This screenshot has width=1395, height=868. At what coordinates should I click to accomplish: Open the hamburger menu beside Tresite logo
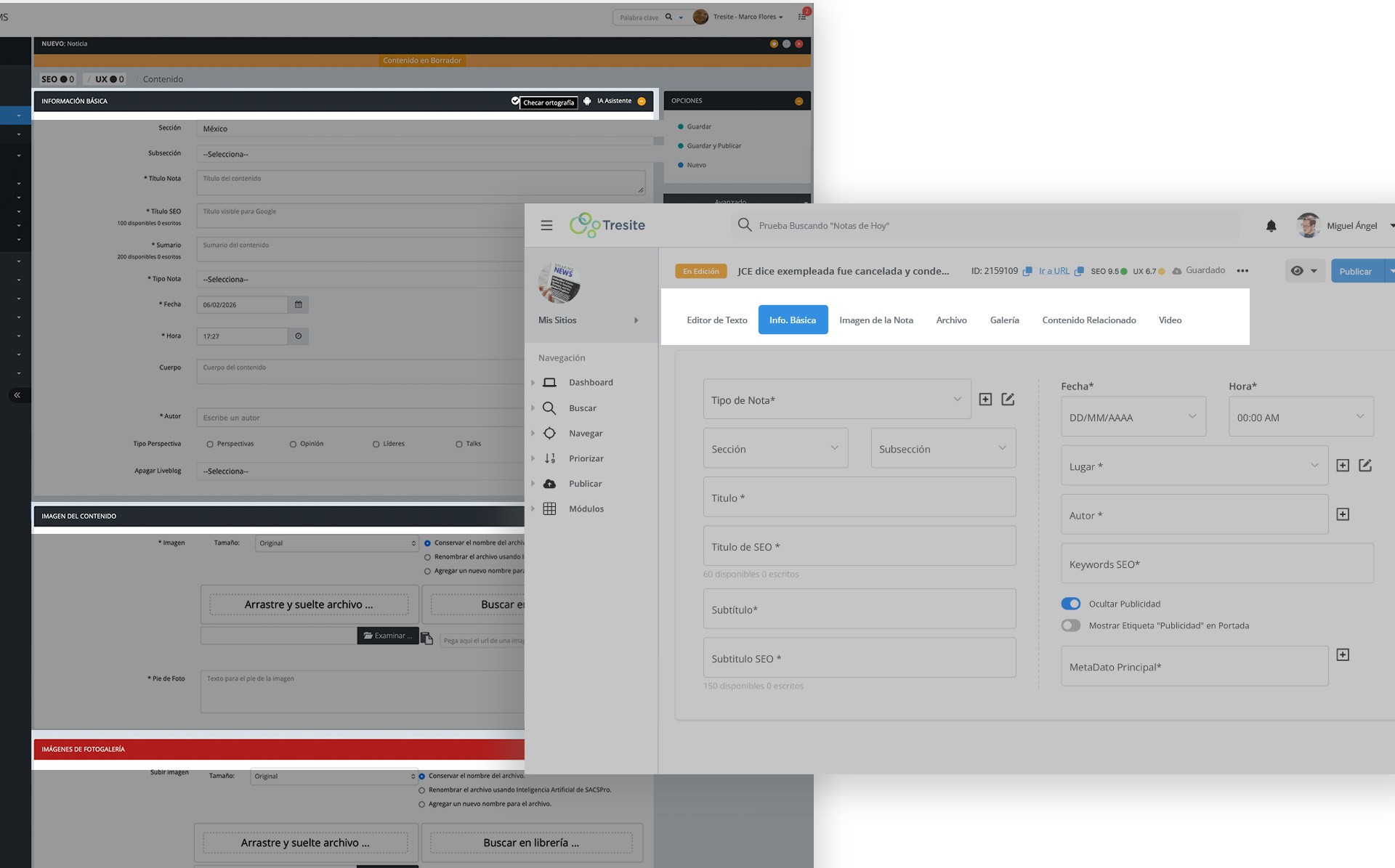click(546, 226)
